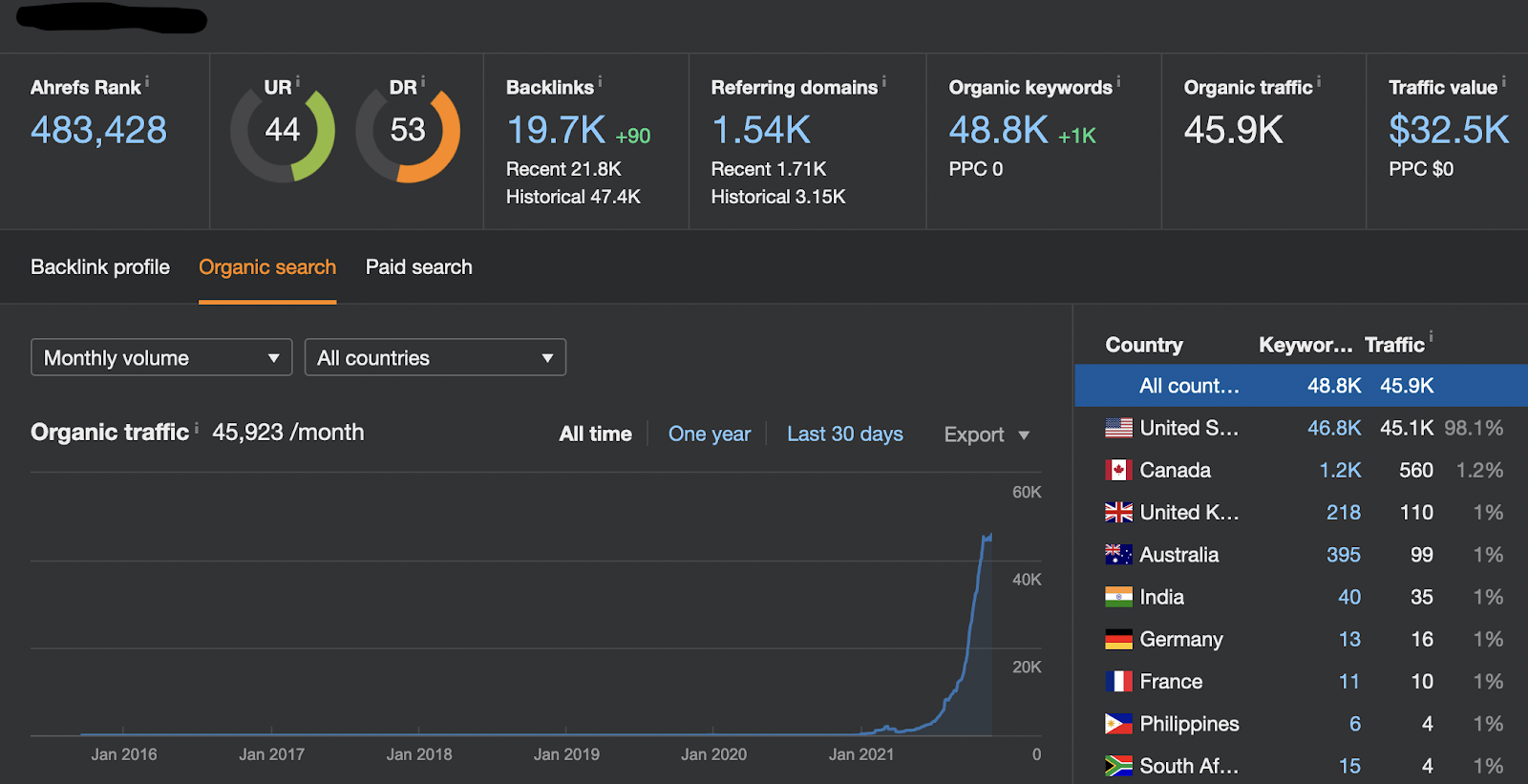Click the Traffic column header label
This screenshot has height=784, width=1528.
(x=1394, y=345)
